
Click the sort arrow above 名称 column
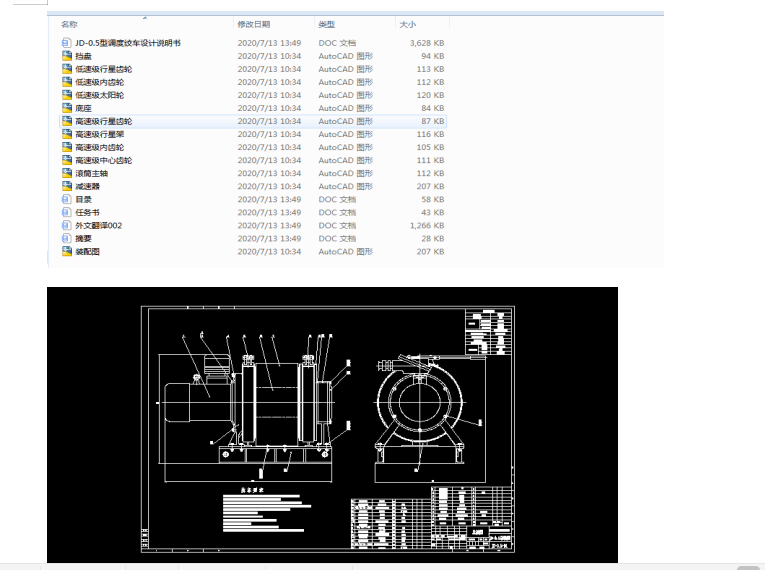(x=145, y=18)
